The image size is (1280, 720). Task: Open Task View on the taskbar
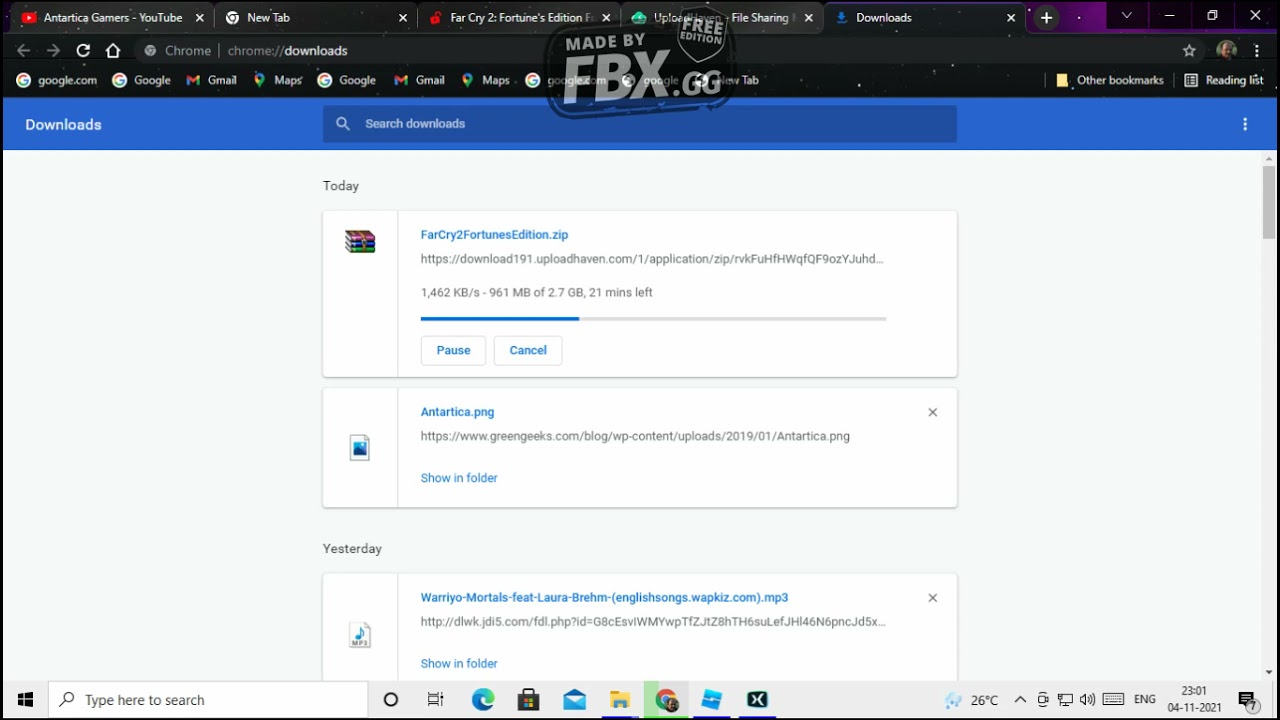pos(435,700)
